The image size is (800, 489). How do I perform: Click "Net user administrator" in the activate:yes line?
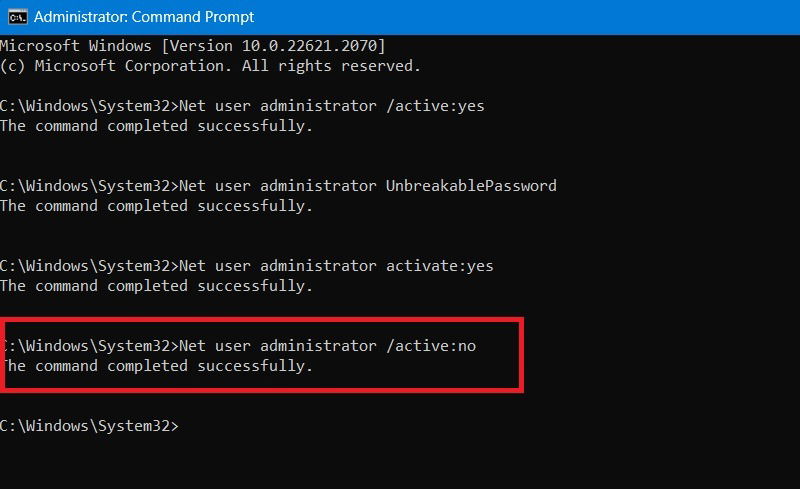click(277, 266)
